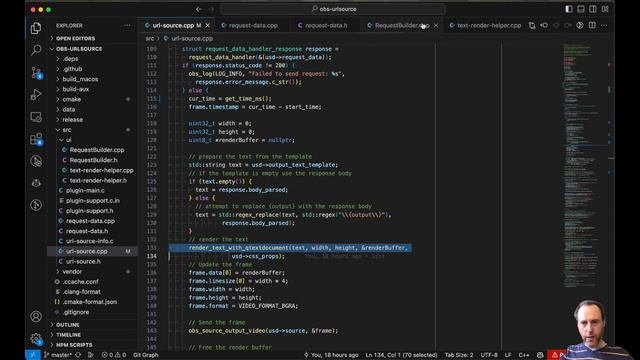Close the url-source.cpp tab
This screenshot has width=640, height=360.
click(207, 25)
